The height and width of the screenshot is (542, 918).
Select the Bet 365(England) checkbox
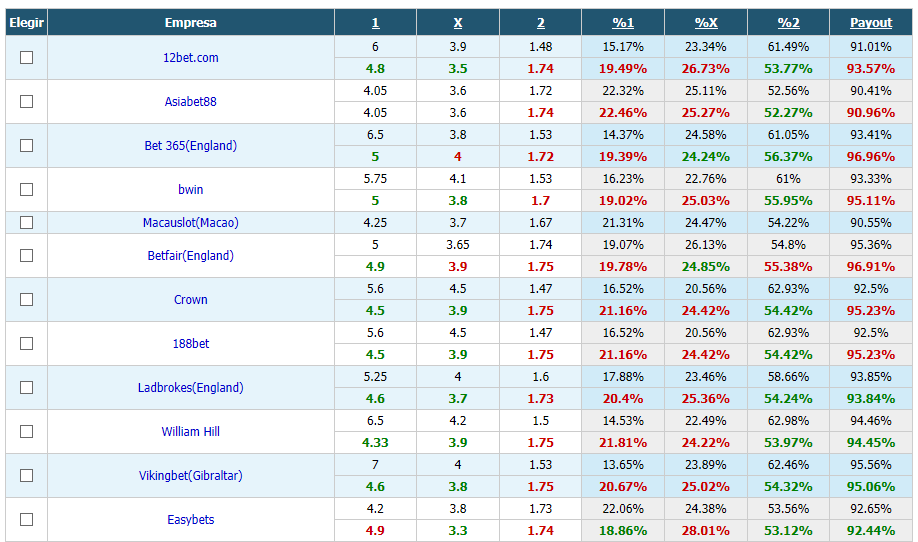pyautogui.click(x=26, y=145)
